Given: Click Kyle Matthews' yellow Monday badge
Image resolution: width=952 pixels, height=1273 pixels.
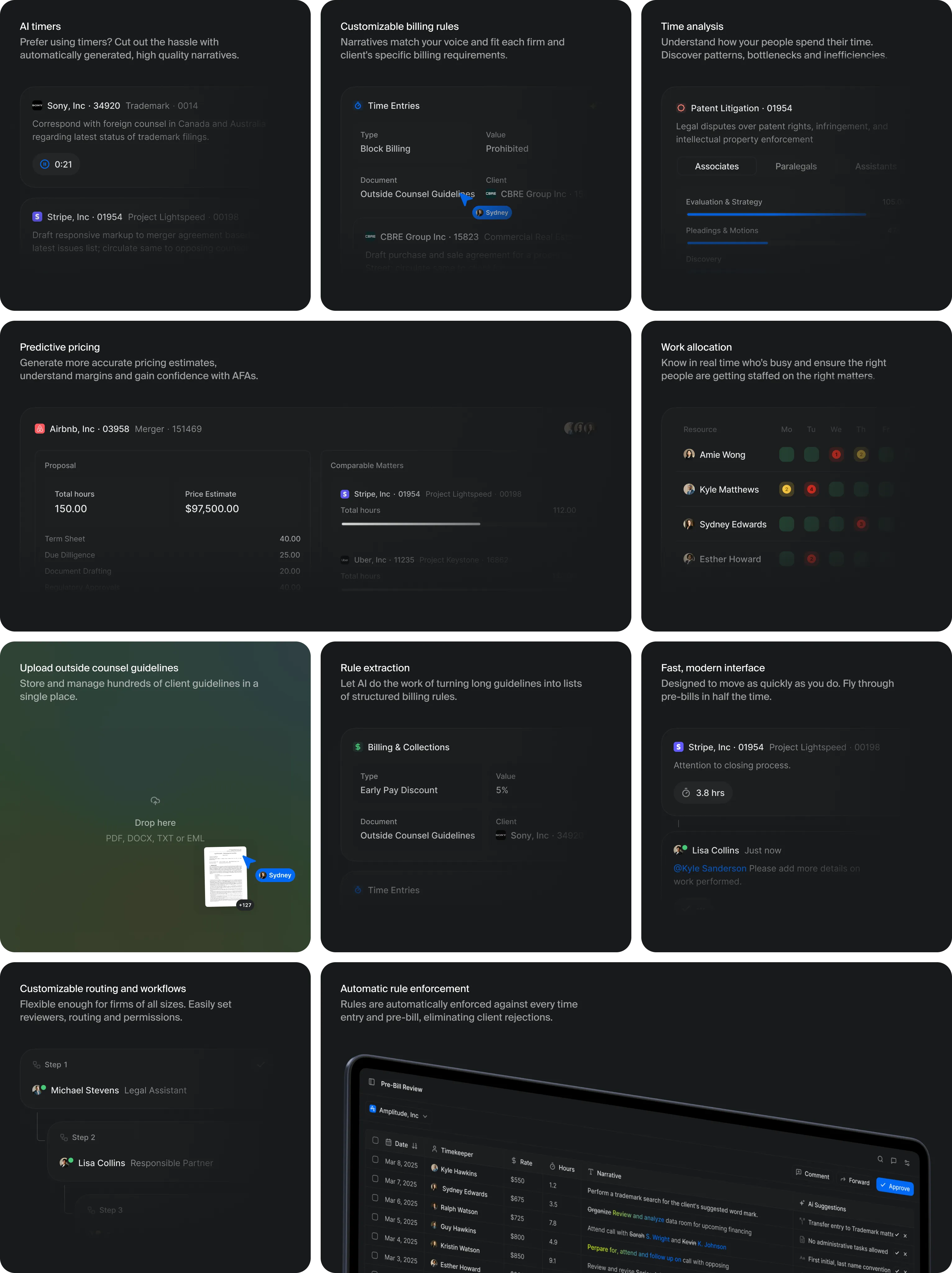Looking at the screenshot, I should pos(786,489).
